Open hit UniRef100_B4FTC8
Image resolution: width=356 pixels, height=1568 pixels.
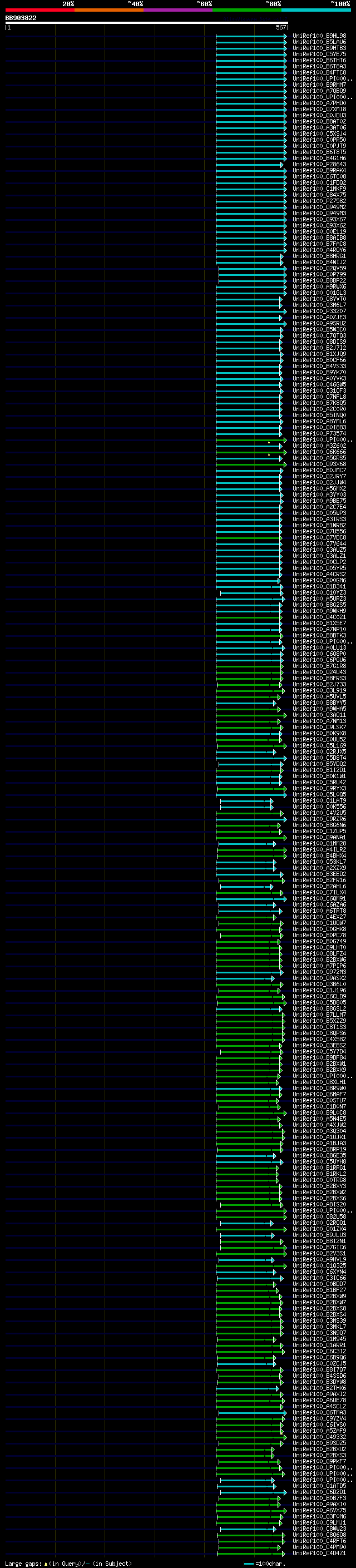319,72
